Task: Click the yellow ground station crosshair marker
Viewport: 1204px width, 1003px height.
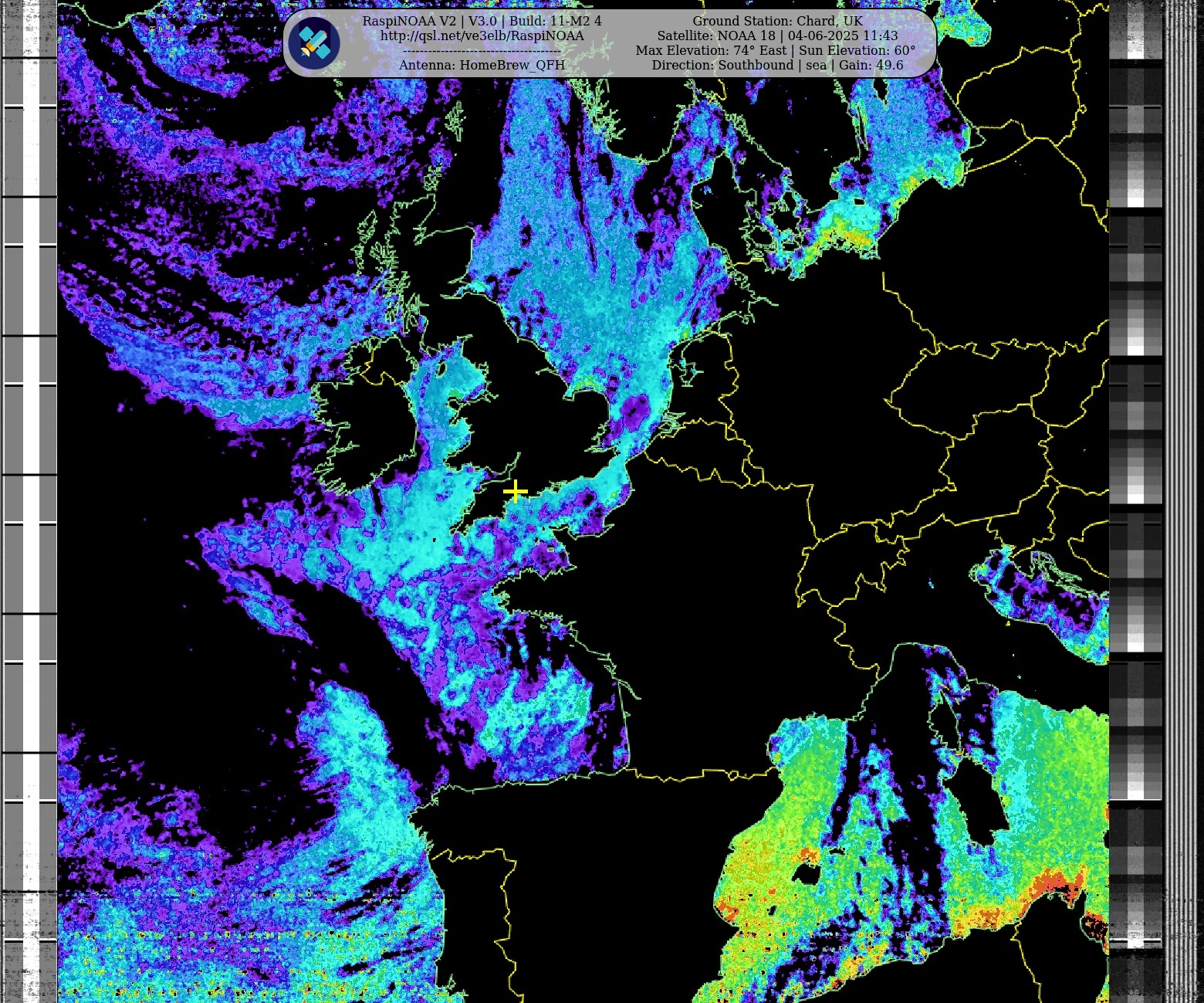Action: 515,491
